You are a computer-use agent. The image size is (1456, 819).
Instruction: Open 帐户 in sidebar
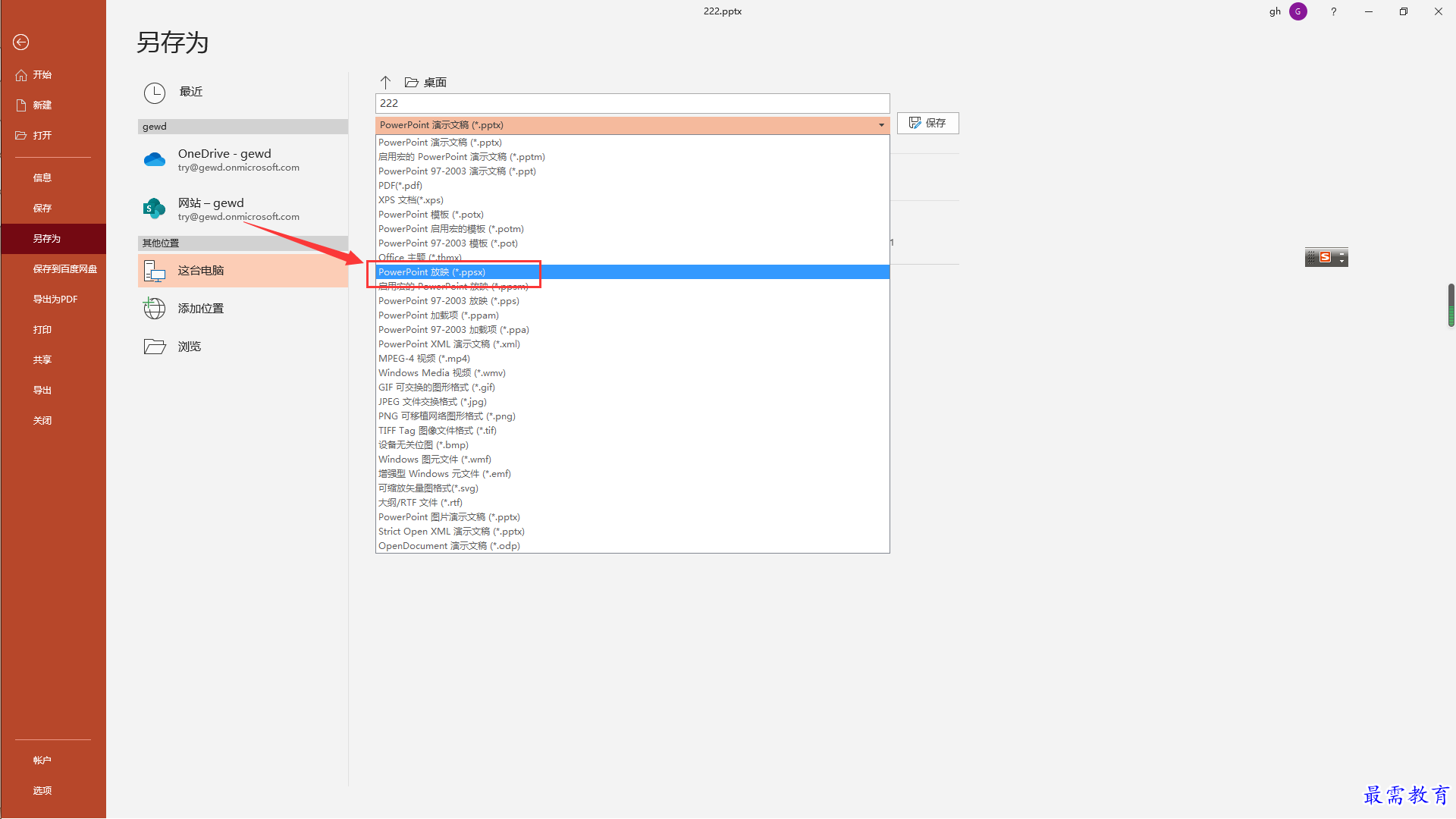point(53,761)
